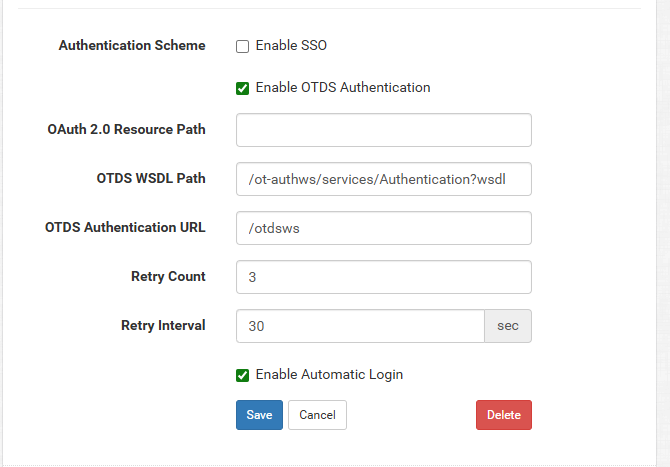The image size is (670, 467).
Task: Select the Retry Count input box
Action: pyautogui.click(x=383, y=277)
